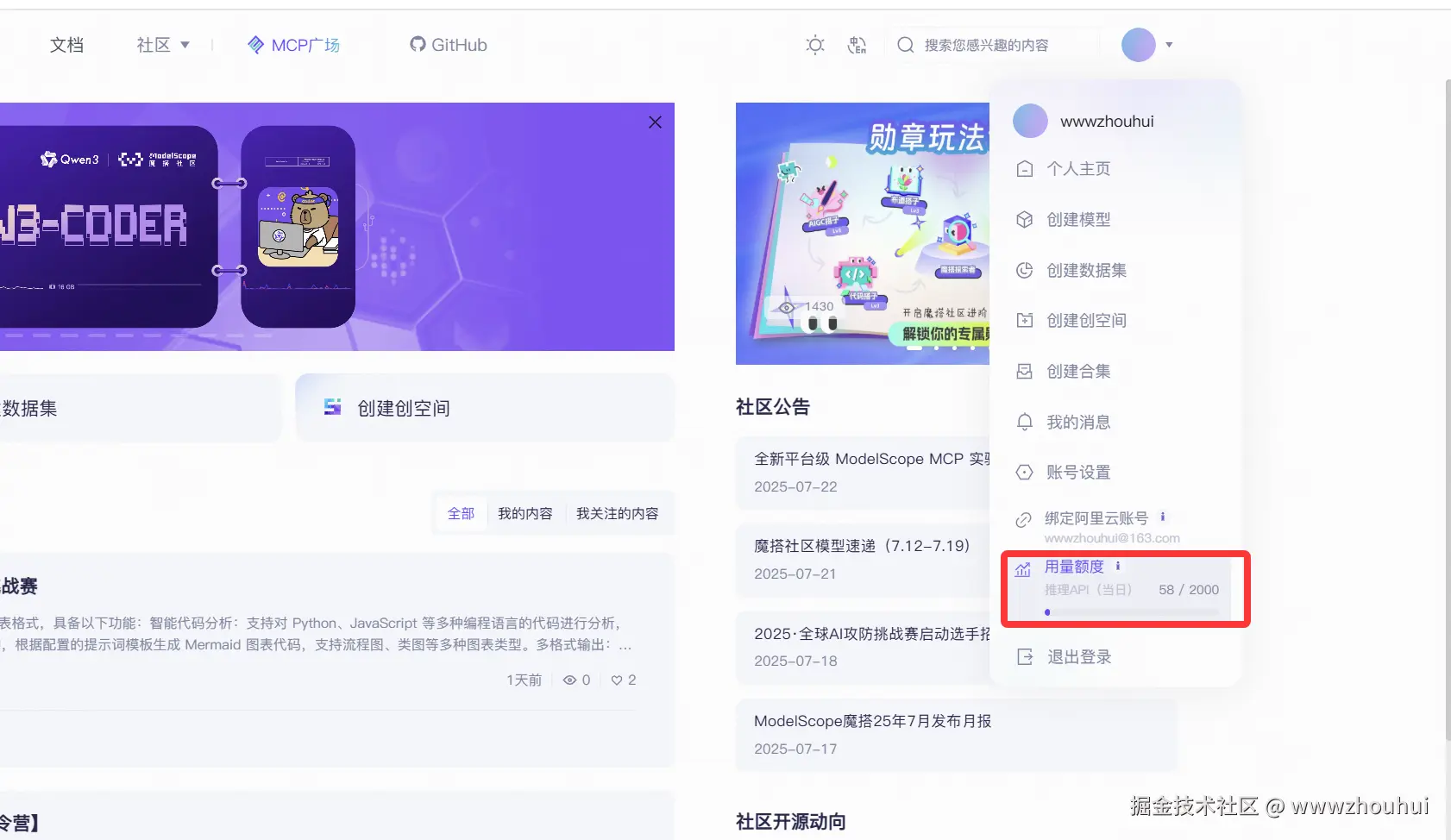This screenshot has width=1451, height=840.
Task: Select the 全部 filter tab
Action: pyautogui.click(x=461, y=513)
